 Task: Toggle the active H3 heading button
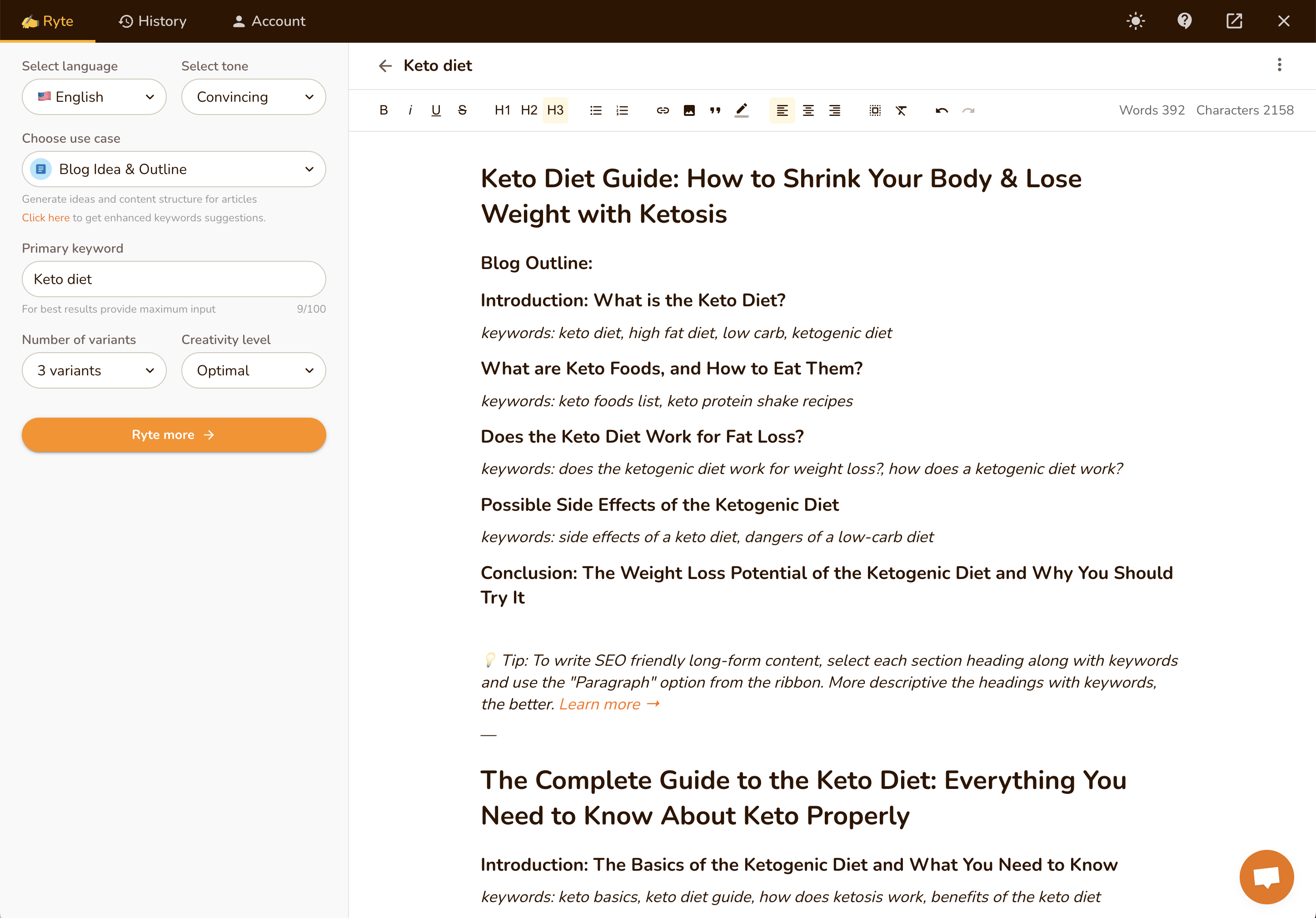click(x=555, y=110)
